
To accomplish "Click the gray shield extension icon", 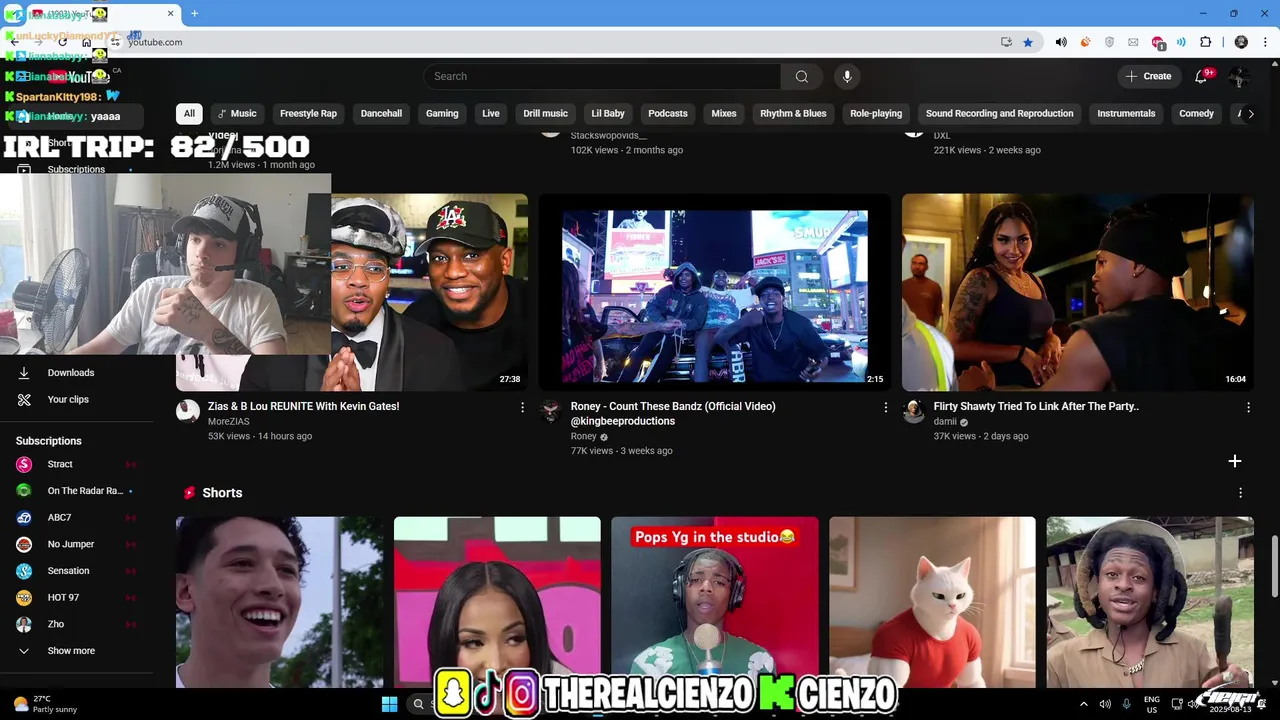I will (1109, 42).
